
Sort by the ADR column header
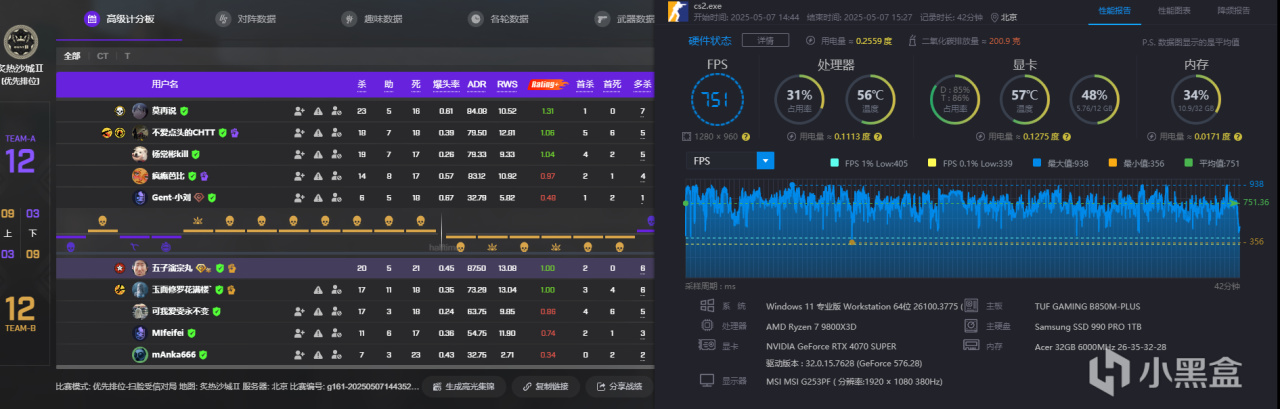476,84
